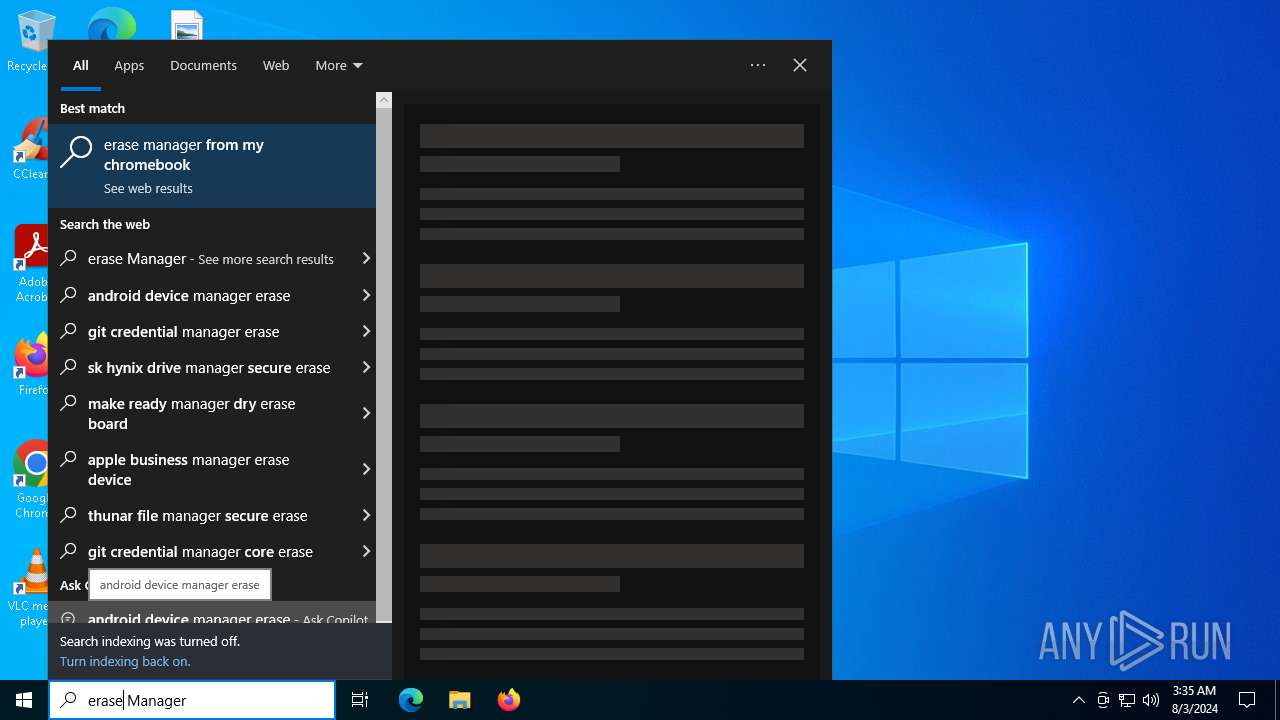
Task: Open the clock and date flyout
Action: point(1194,700)
